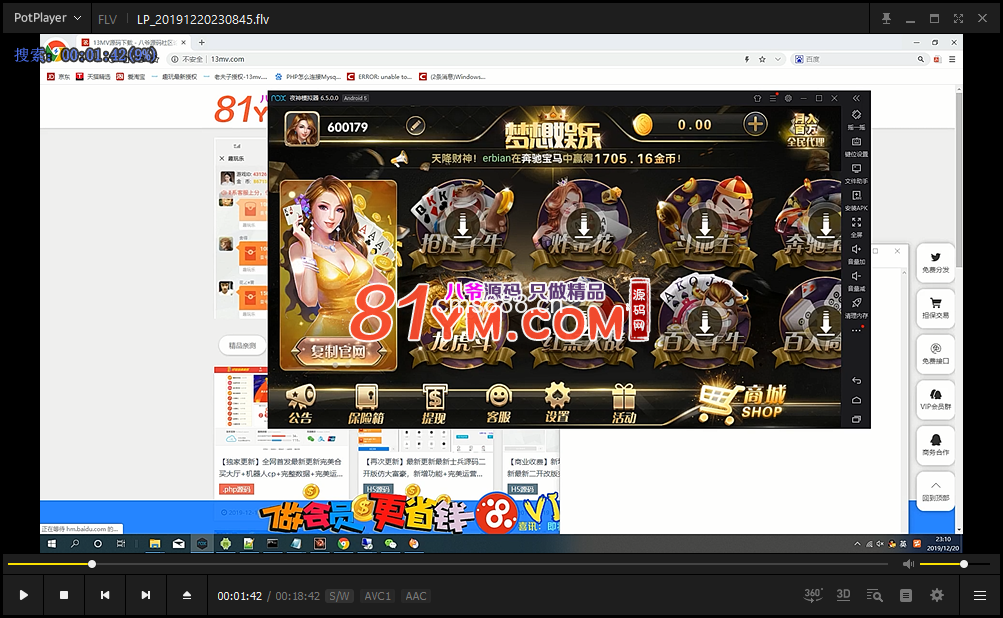Expand the Nox sidebar more (...) options
The height and width of the screenshot is (618, 1003).
(x=857, y=331)
